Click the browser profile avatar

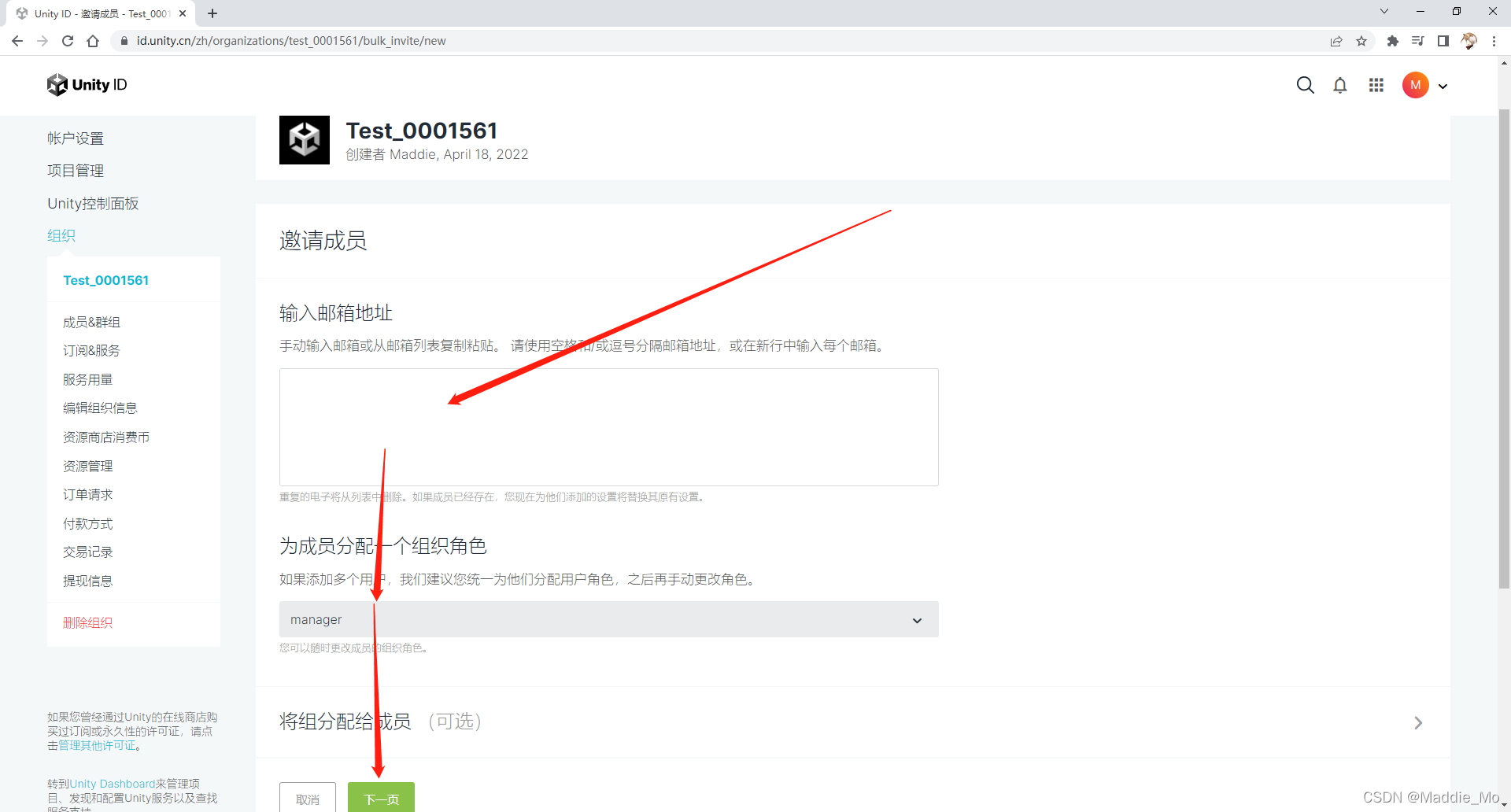(1469, 41)
